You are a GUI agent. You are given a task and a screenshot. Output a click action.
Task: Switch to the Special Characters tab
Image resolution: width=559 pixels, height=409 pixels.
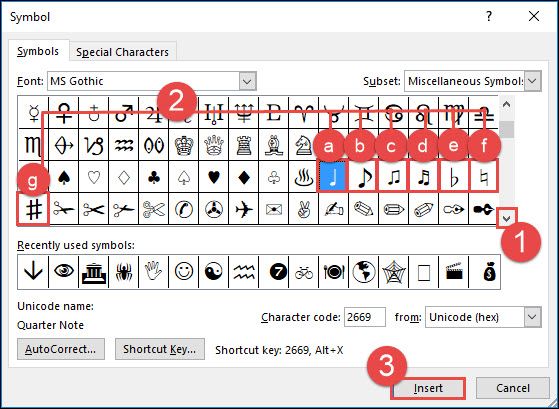click(x=123, y=52)
